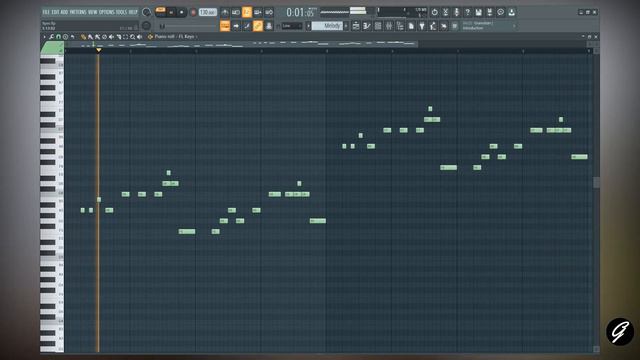Select the Delete tool in piano roll toolbar
The image size is (640, 360).
[x=104, y=37]
